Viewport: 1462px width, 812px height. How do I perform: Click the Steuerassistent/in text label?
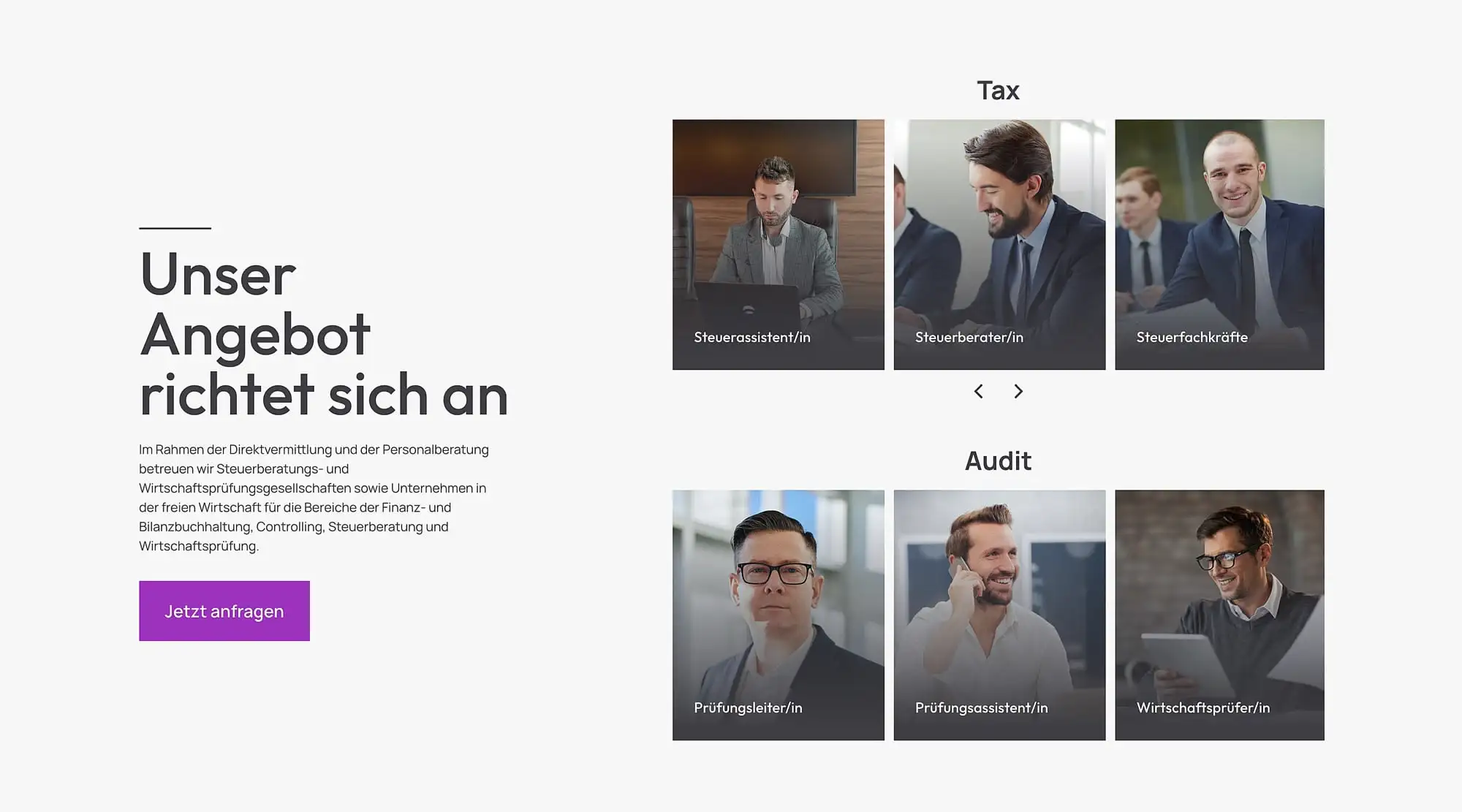(752, 338)
